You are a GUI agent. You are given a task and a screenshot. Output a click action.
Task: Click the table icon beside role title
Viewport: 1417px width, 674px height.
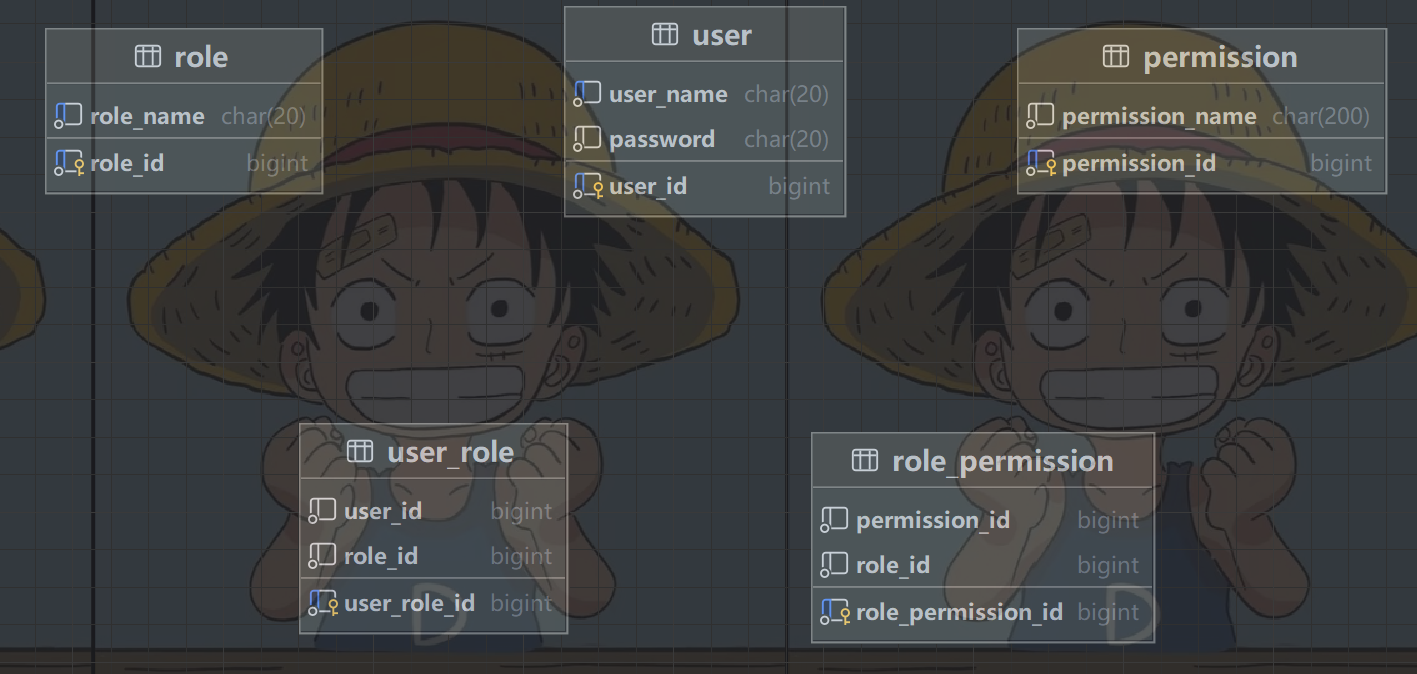[x=147, y=57]
